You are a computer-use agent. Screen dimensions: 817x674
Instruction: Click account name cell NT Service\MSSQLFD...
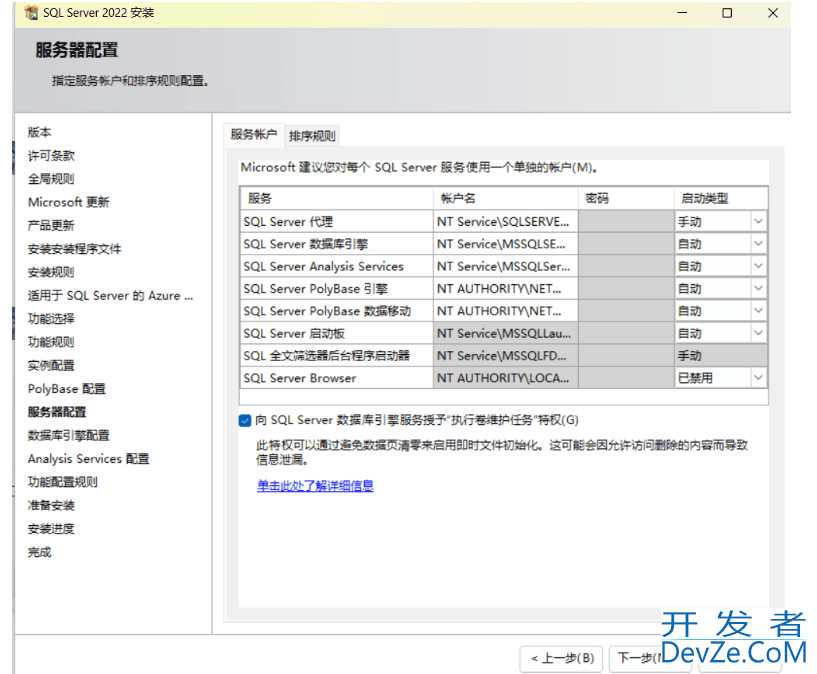click(x=505, y=356)
